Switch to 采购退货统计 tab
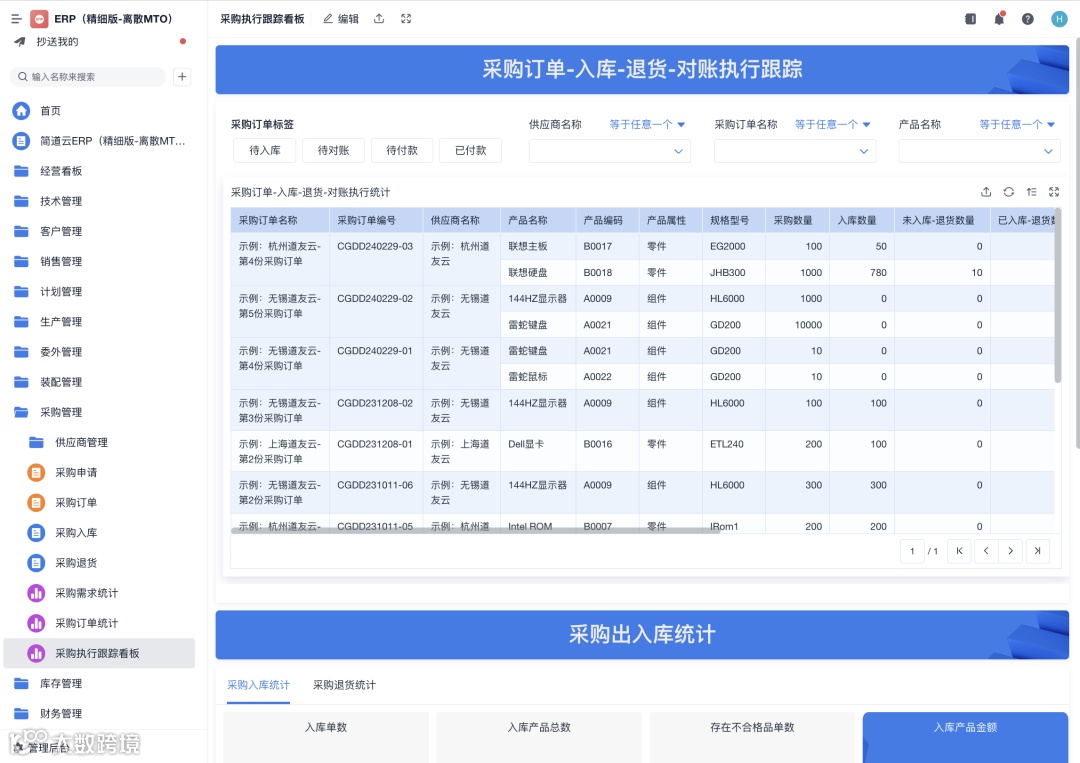This screenshot has width=1080, height=763. [x=344, y=684]
